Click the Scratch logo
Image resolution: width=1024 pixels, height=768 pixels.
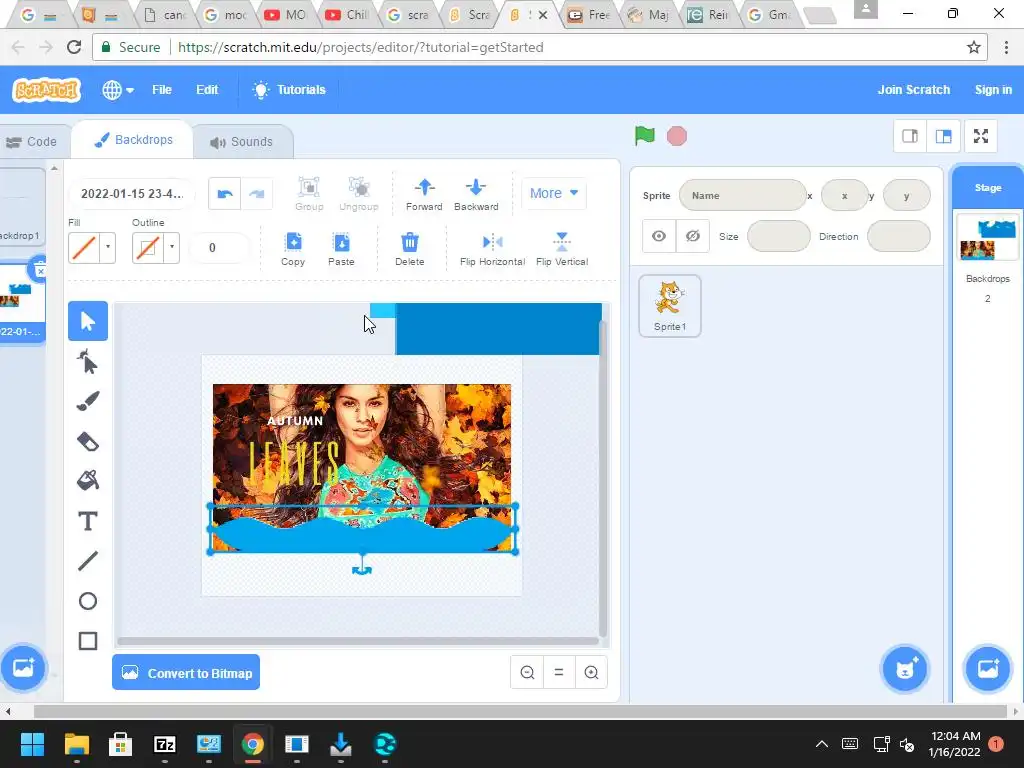[x=46, y=90]
